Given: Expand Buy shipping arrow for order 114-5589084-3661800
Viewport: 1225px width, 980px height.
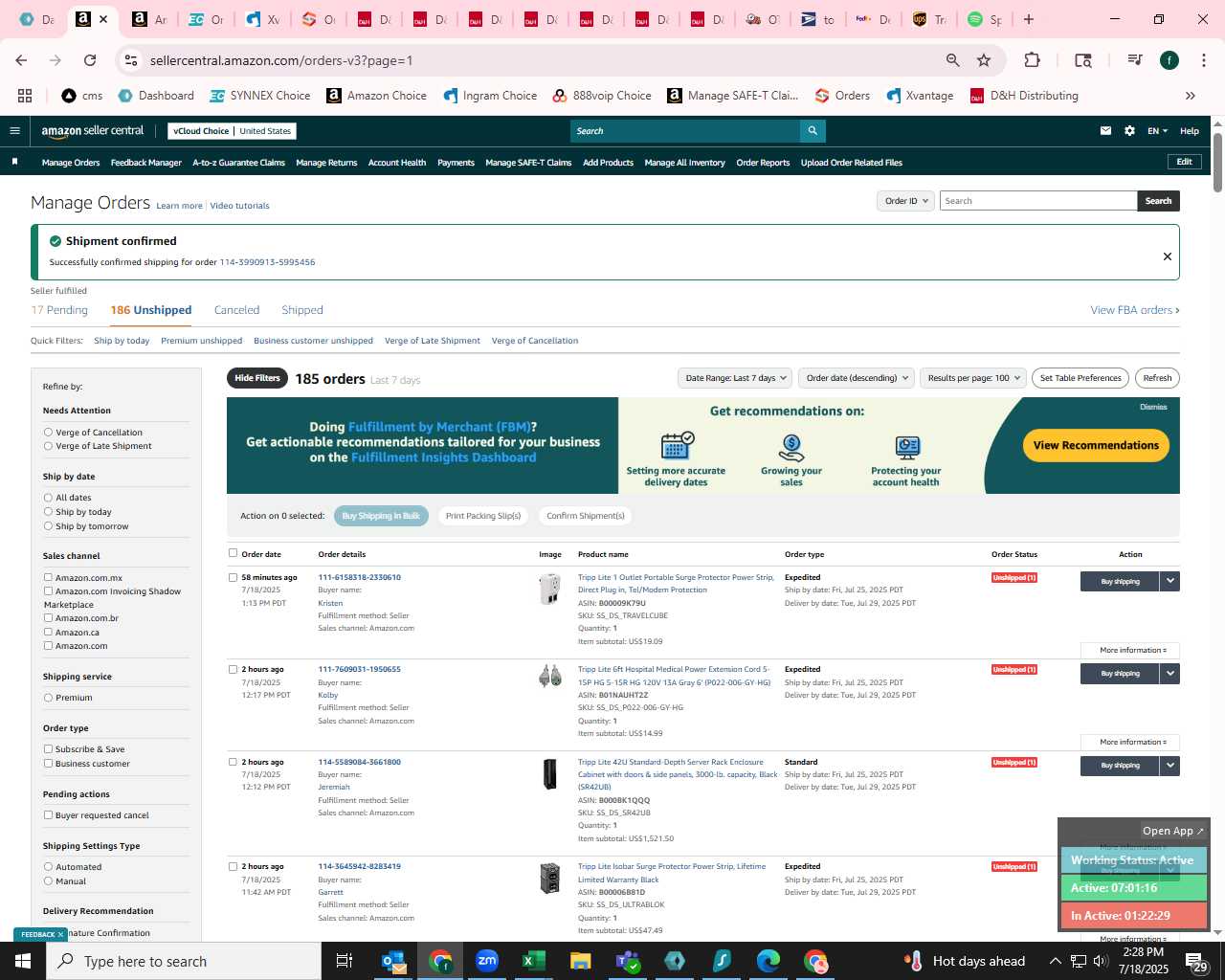Looking at the screenshot, I should (1169, 766).
